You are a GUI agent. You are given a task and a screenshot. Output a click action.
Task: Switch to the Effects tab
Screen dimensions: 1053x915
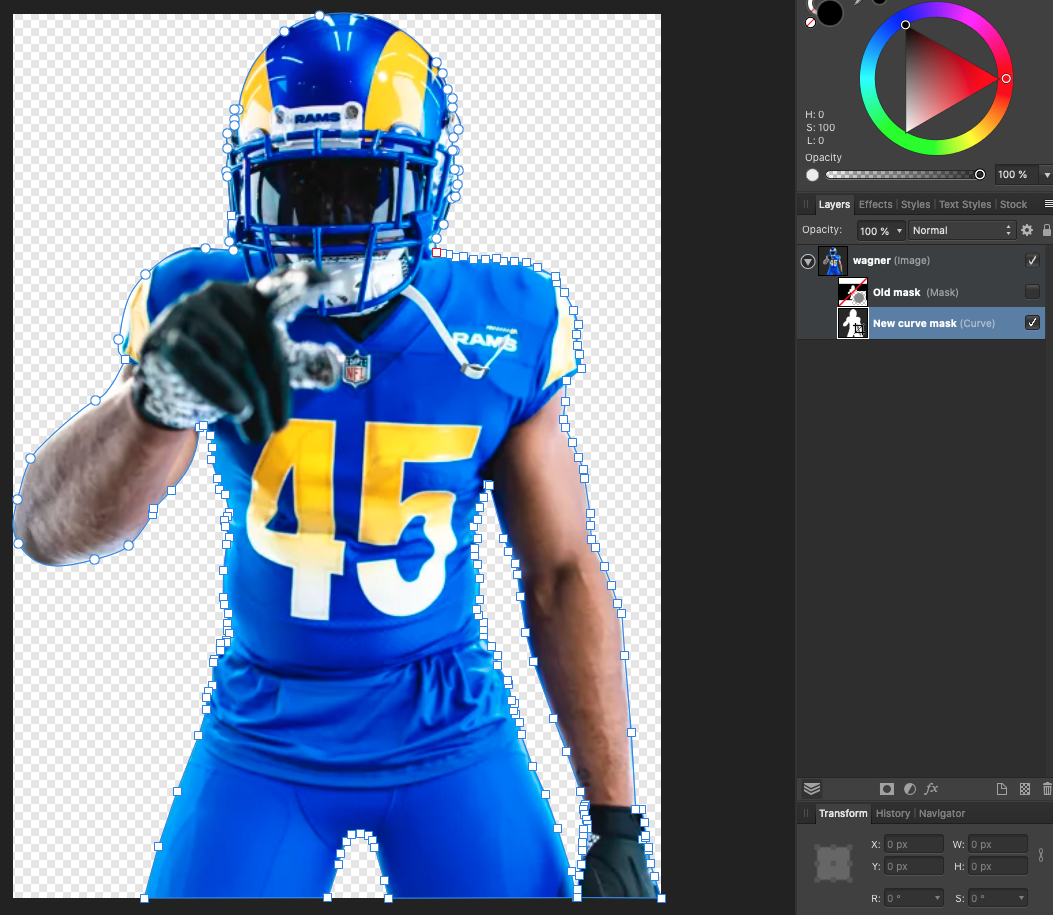coord(875,204)
